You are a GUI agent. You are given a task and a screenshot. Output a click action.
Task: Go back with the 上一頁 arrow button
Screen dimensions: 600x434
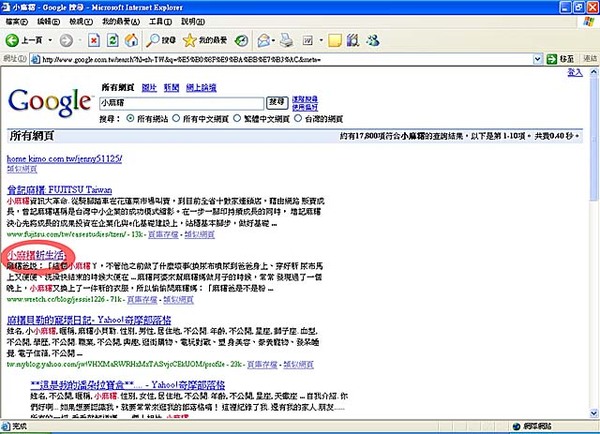tap(24, 40)
